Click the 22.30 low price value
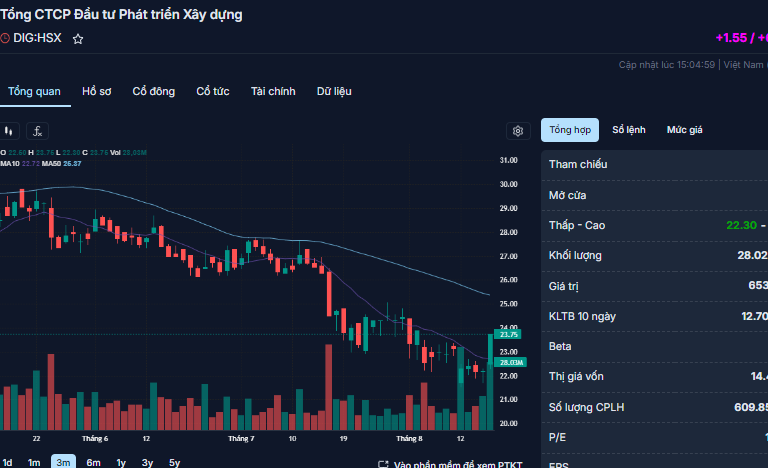768x468 pixels. click(741, 225)
